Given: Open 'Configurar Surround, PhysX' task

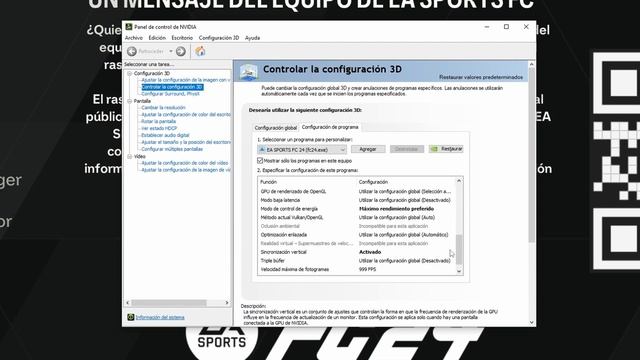Looking at the screenshot, I should [x=170, y=94].
